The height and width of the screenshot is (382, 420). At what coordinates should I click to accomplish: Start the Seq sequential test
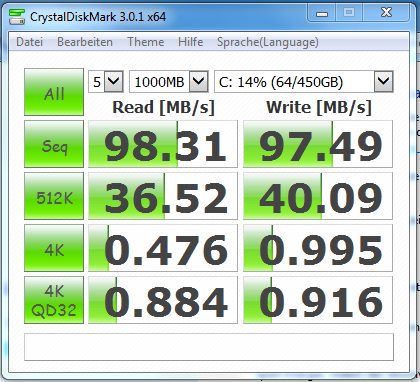coord(54,144)
